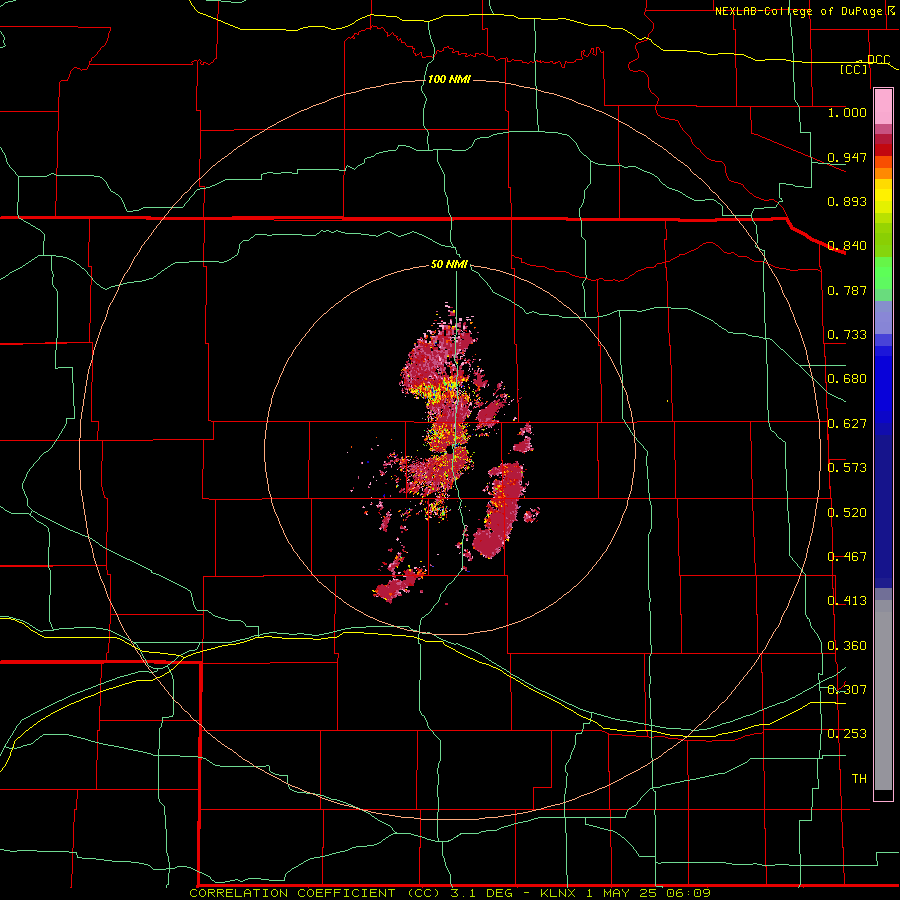Image resolution: width=900 pixels, height=900 pixels.
Task: Click the 0.787 scale value
Action: [x=847, y=290]
